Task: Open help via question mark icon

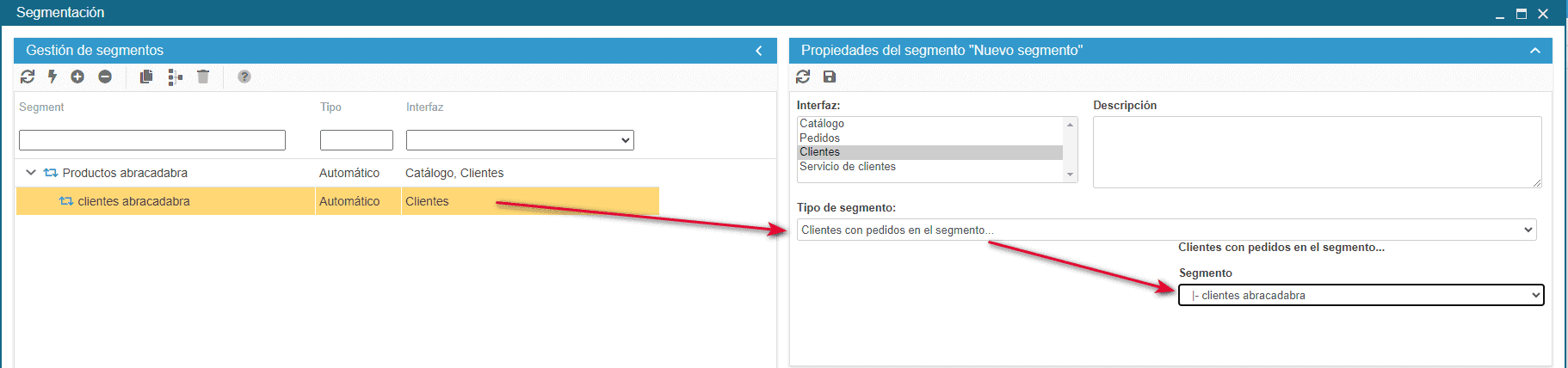Action: coord(244,77)
